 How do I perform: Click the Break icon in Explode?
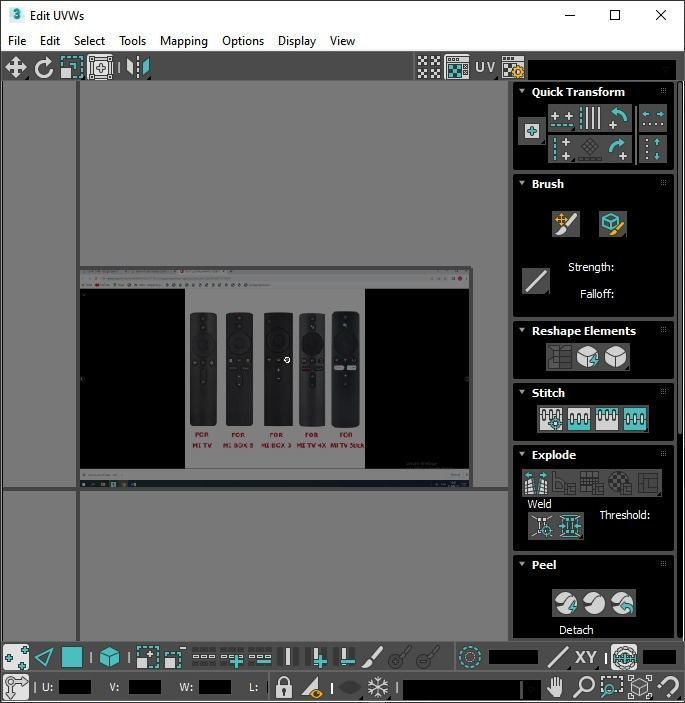536,482
